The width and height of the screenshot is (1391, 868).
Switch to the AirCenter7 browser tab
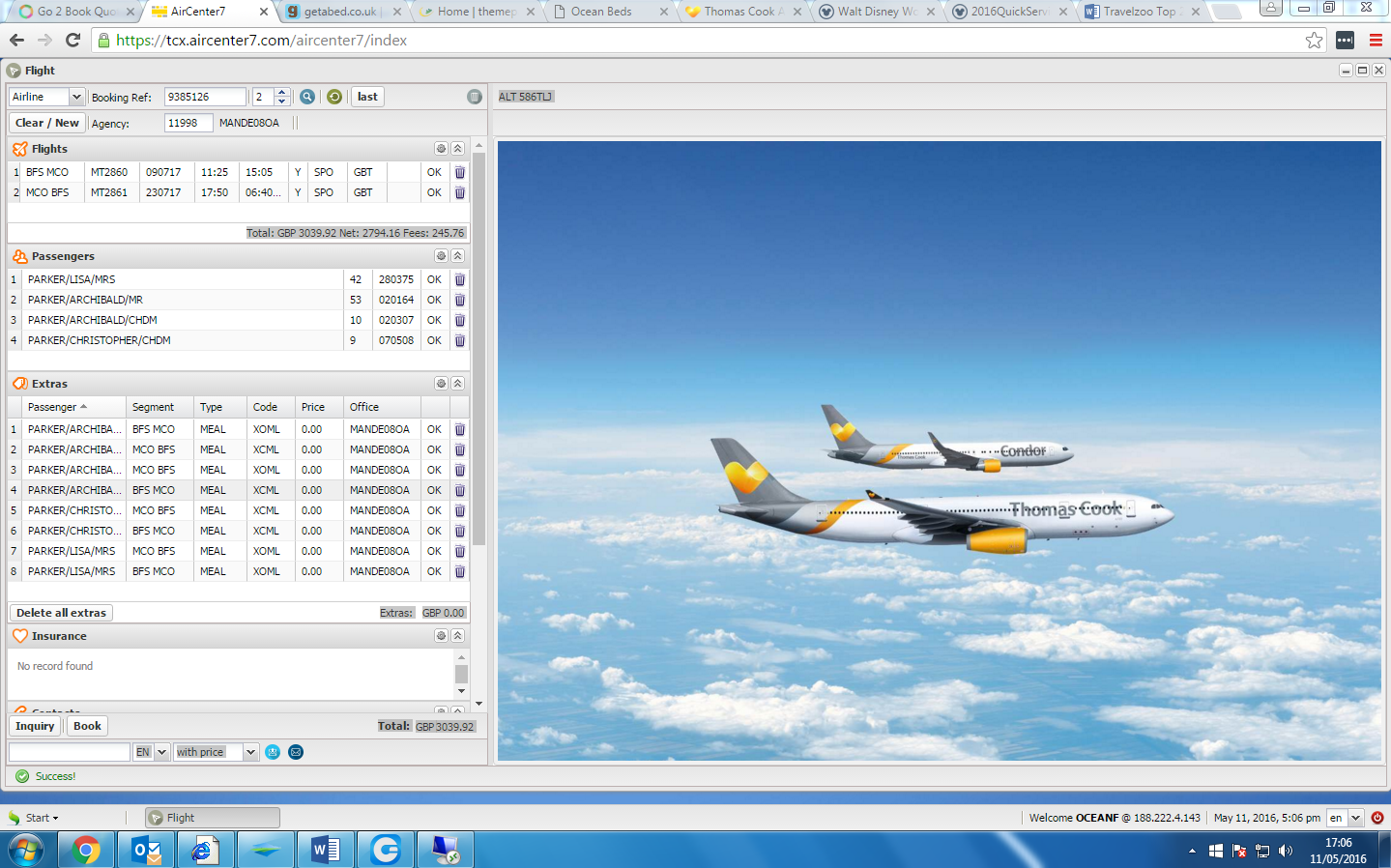pos(210,12)
